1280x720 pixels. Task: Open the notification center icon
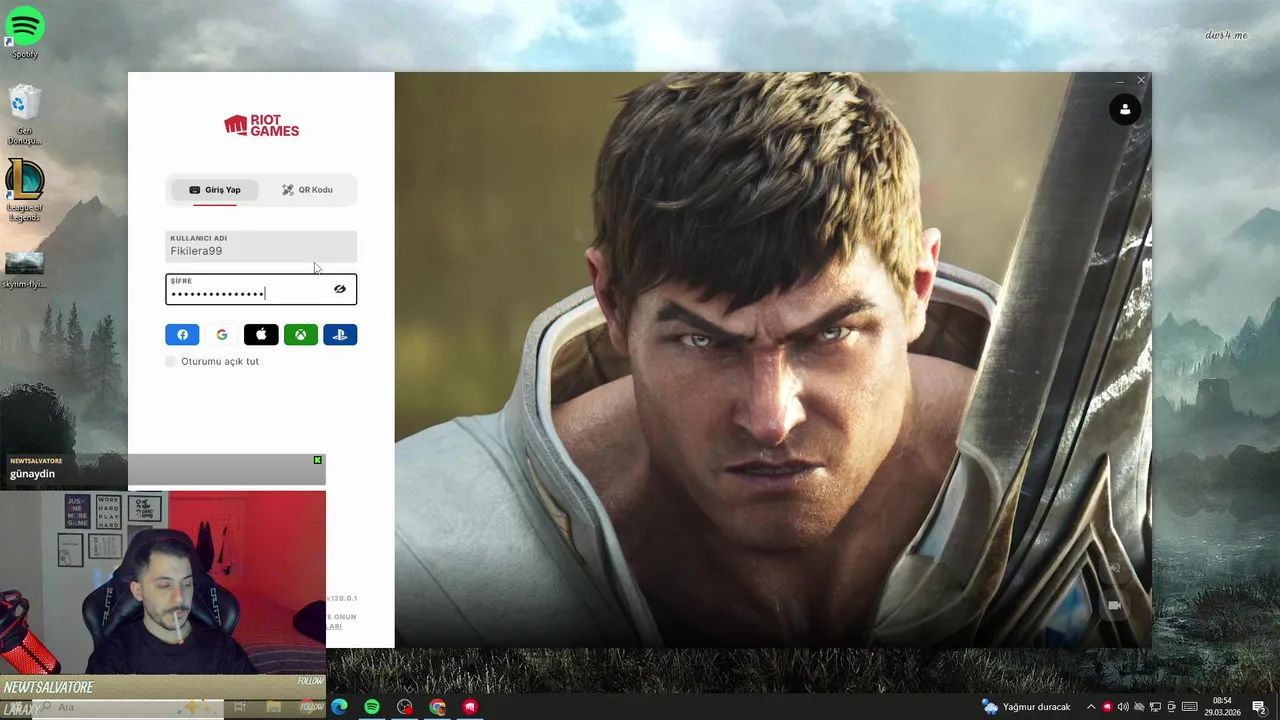click(1259, 707)
